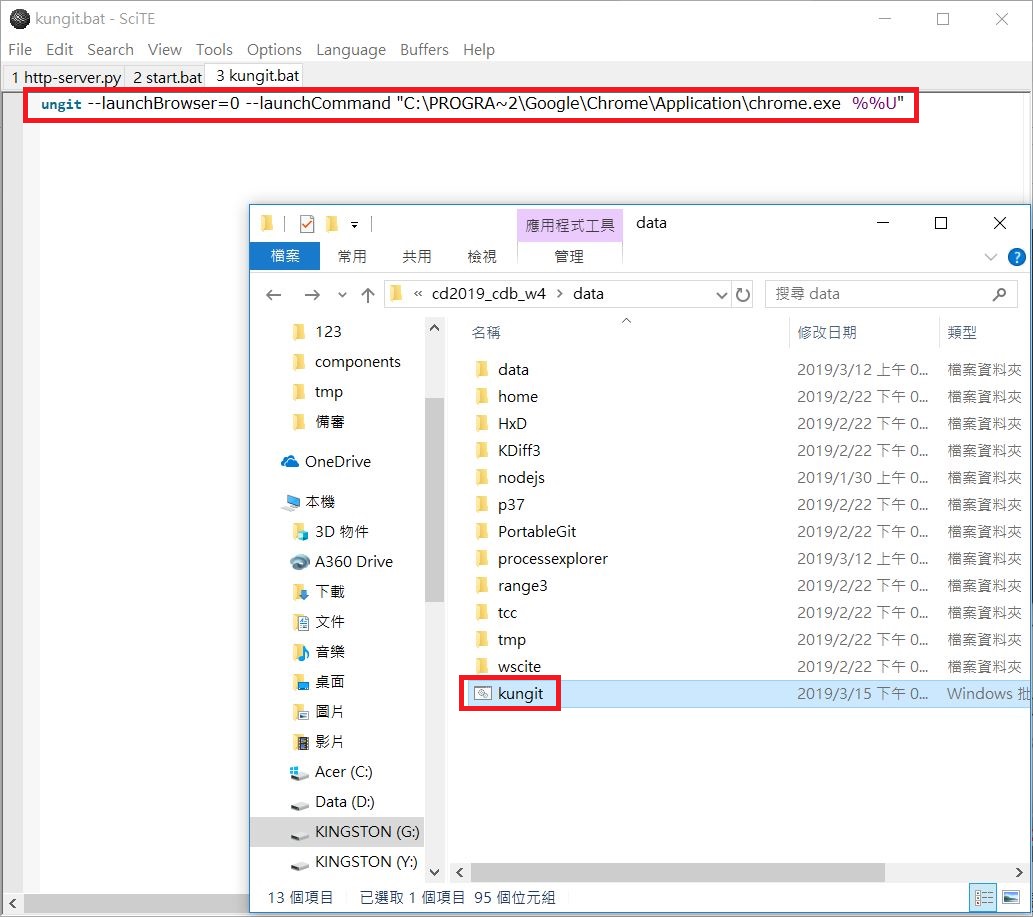Click the A360 Drive icon in navigation pane
This screenshot has width=1033, height=917.
point(300,562)
